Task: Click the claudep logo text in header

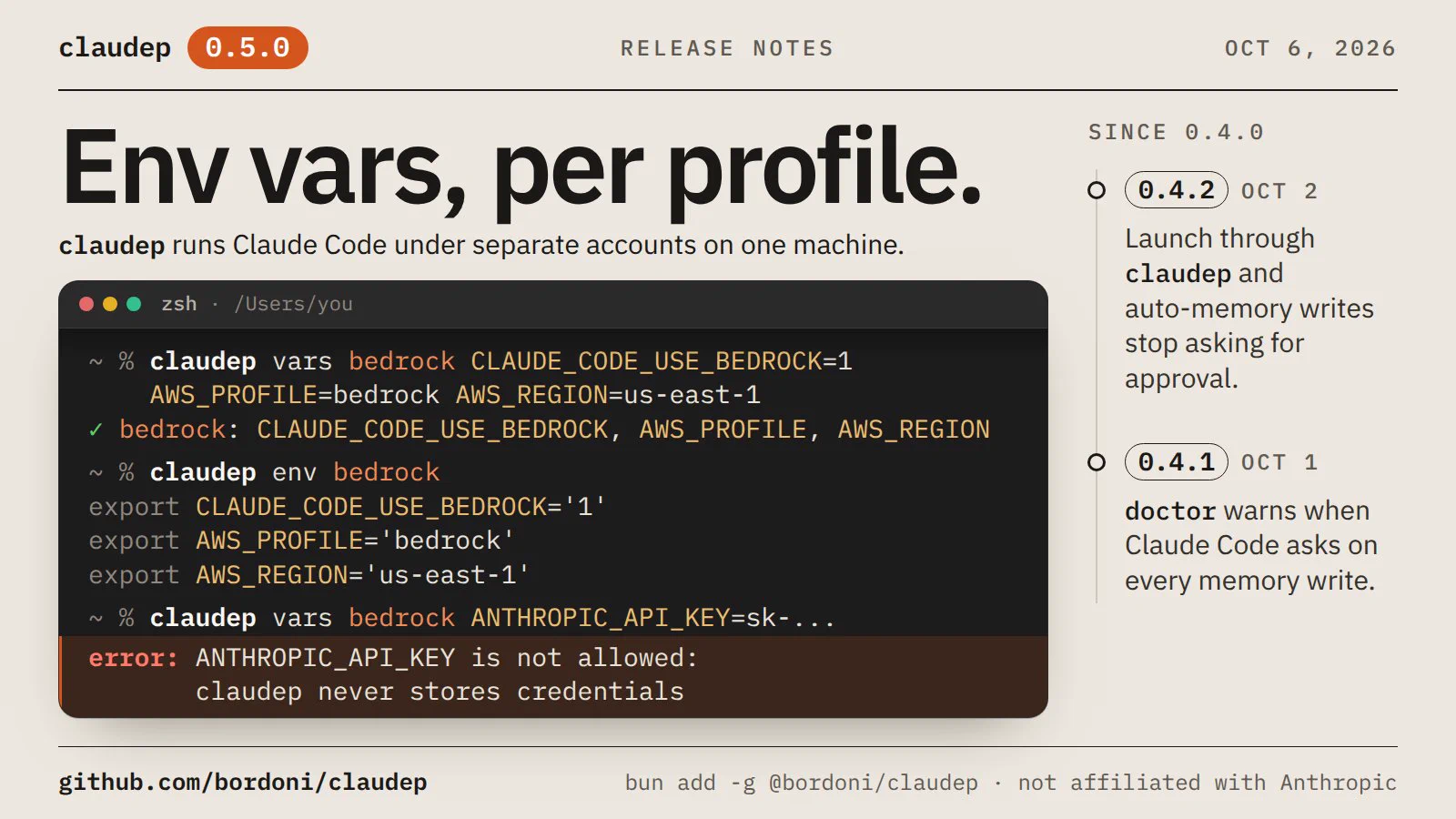Action: pyautogui.click(x=115, y=47)
